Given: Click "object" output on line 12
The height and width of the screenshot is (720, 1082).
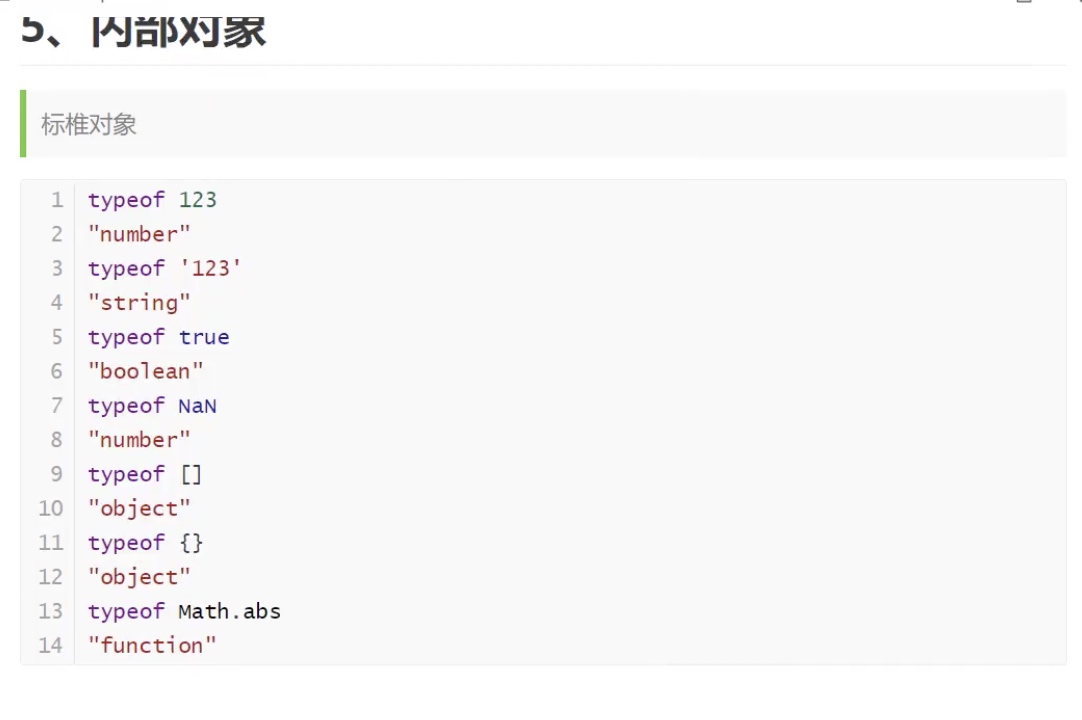Looking at the screenshot, I should [139, 577].
